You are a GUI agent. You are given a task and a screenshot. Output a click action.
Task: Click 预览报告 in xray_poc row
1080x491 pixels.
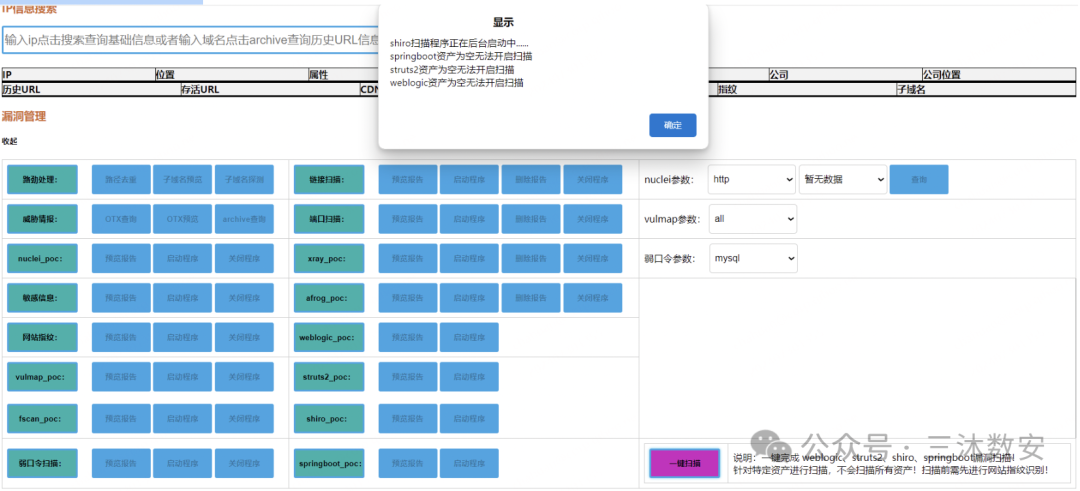(x=408, y=259)
